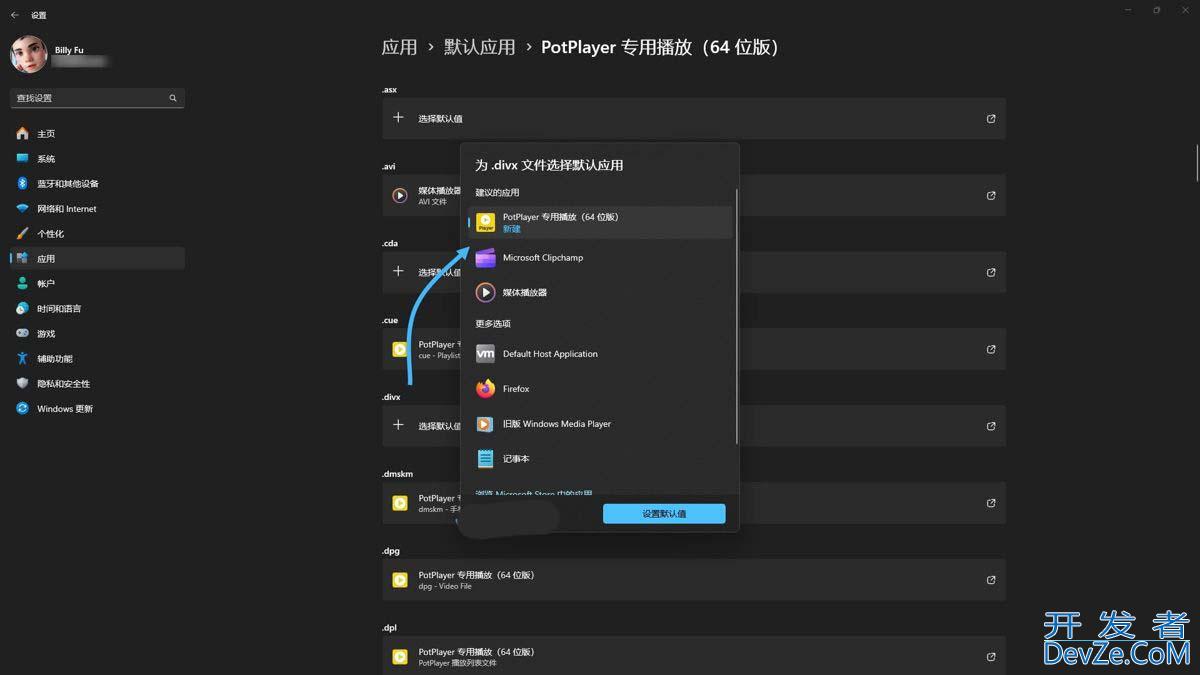Open Windows 更新 in the sidebar
Viewport: 1200px width, 675px height.
point(97,408)
